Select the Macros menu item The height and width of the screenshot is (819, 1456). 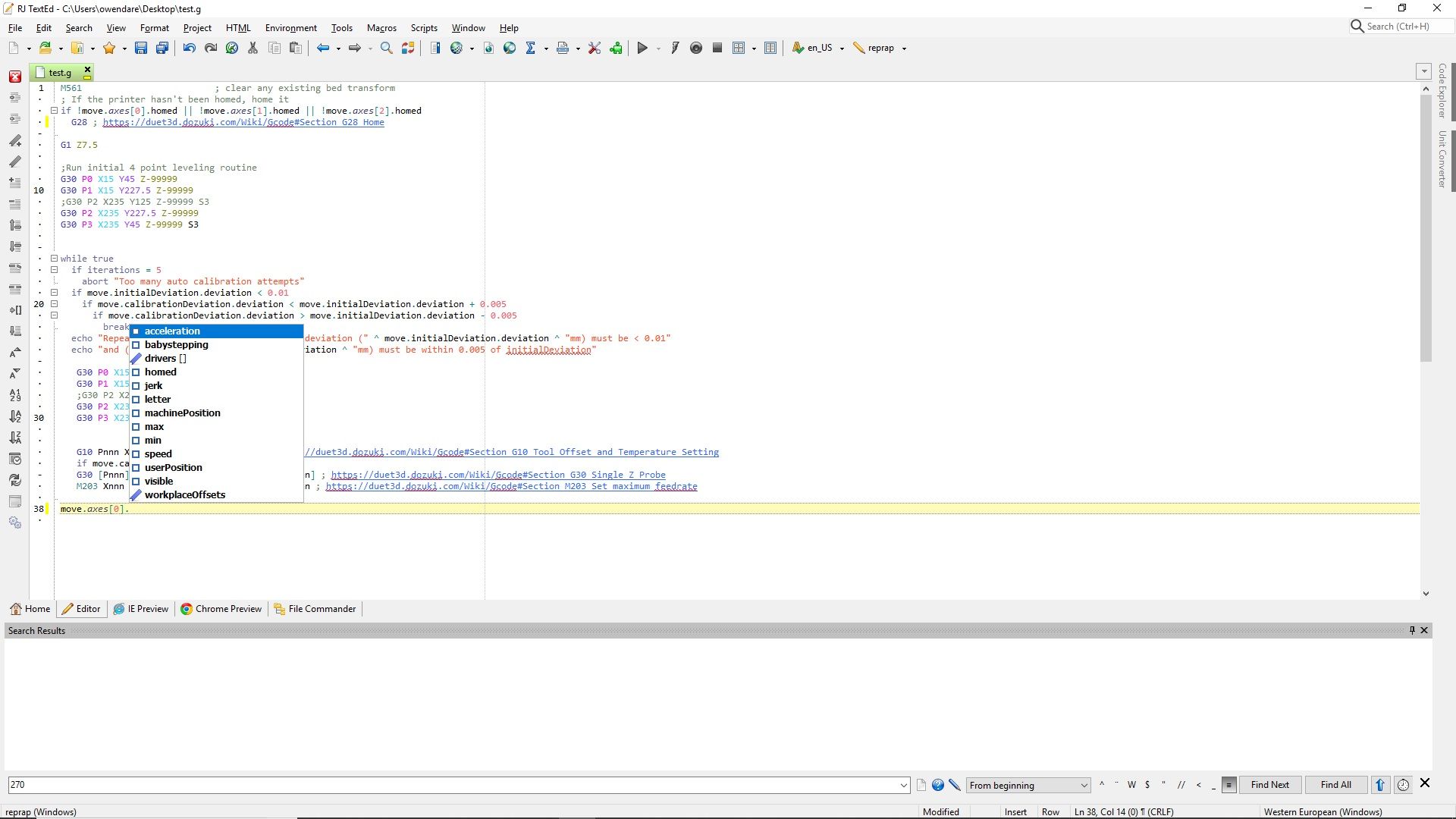point(381,27)
